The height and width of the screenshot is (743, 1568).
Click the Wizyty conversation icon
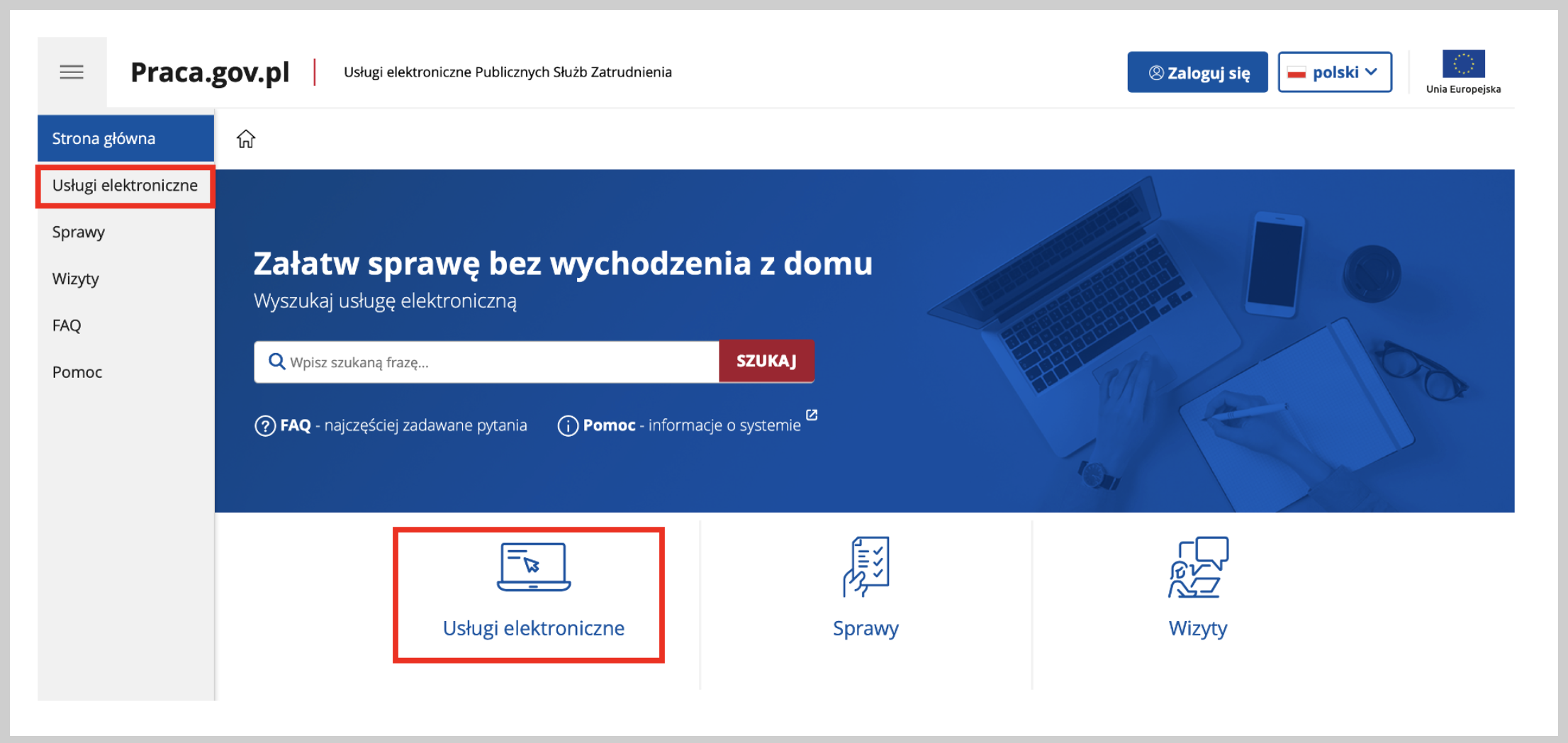point(1198,567)
